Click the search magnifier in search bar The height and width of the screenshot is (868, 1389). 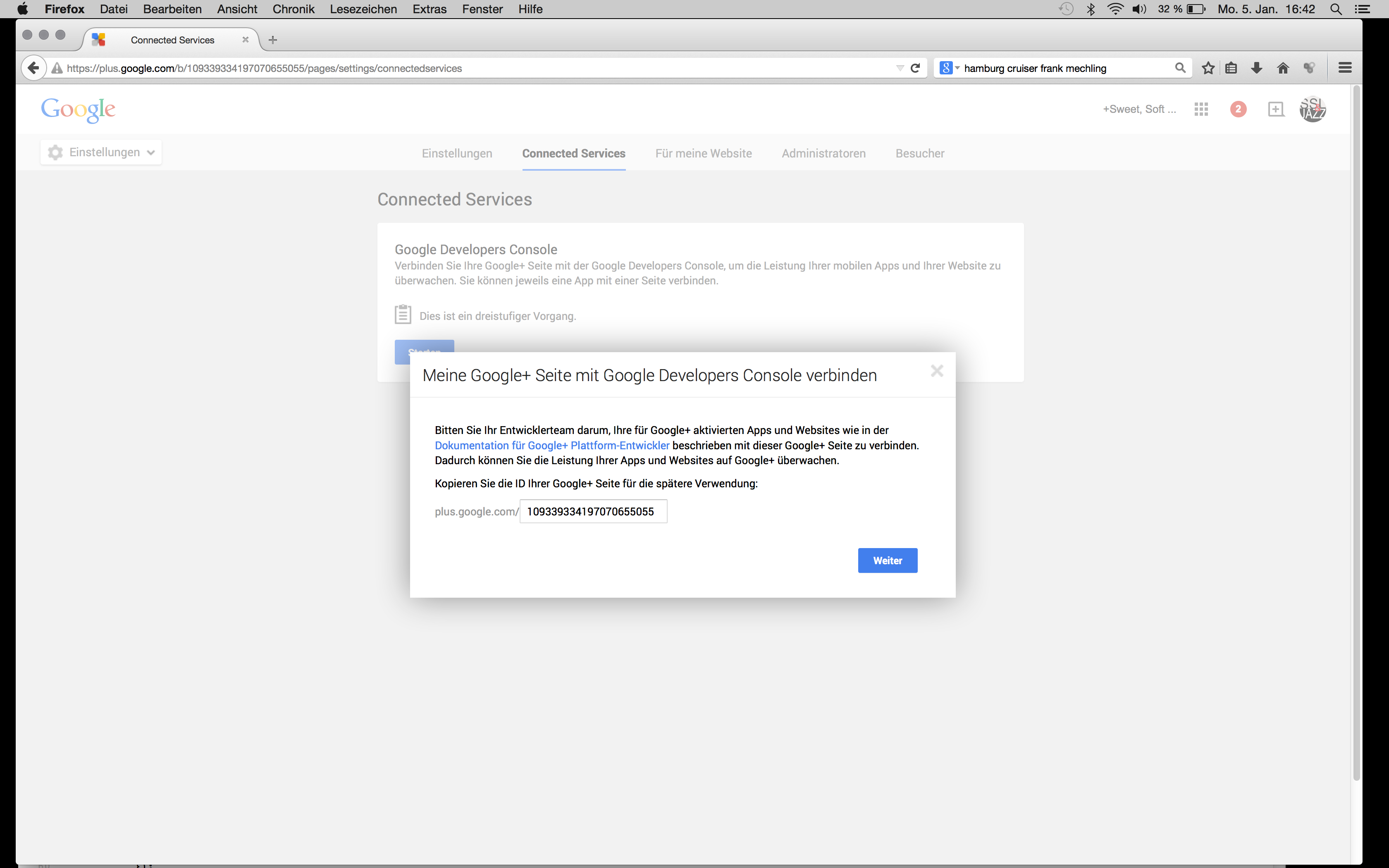click(x=1180, y=68)
